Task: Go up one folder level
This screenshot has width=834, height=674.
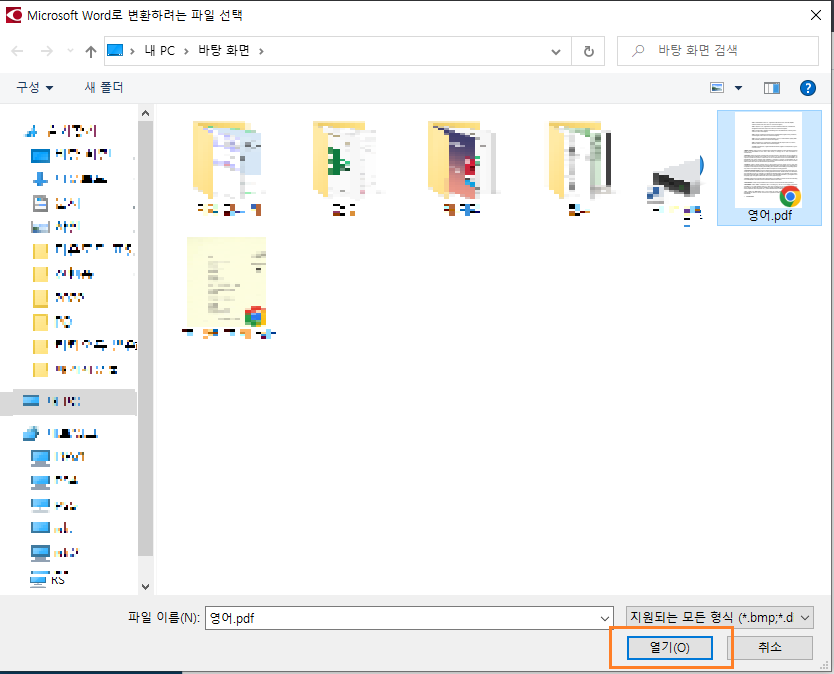Action: click(90, 51)
